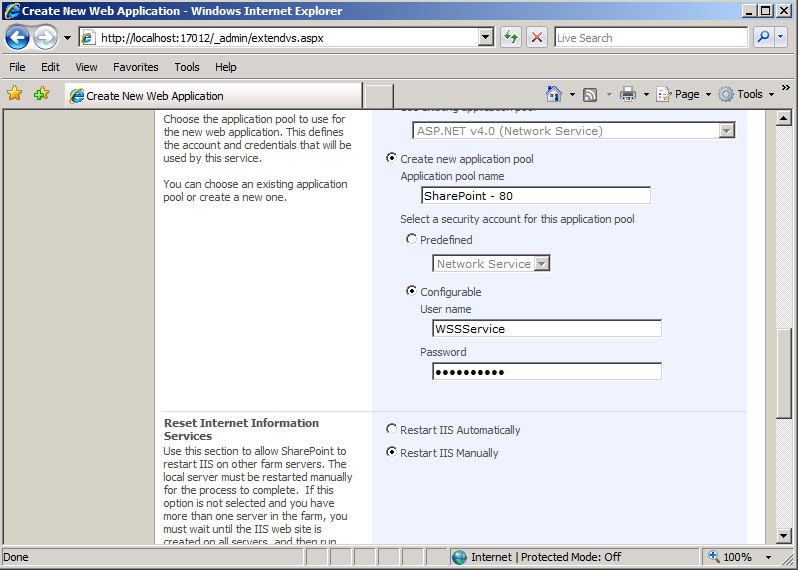Viewport: 798px width, 570px height.
Task: Click the zoom level magnifier icon
Action: pos(714,557)
